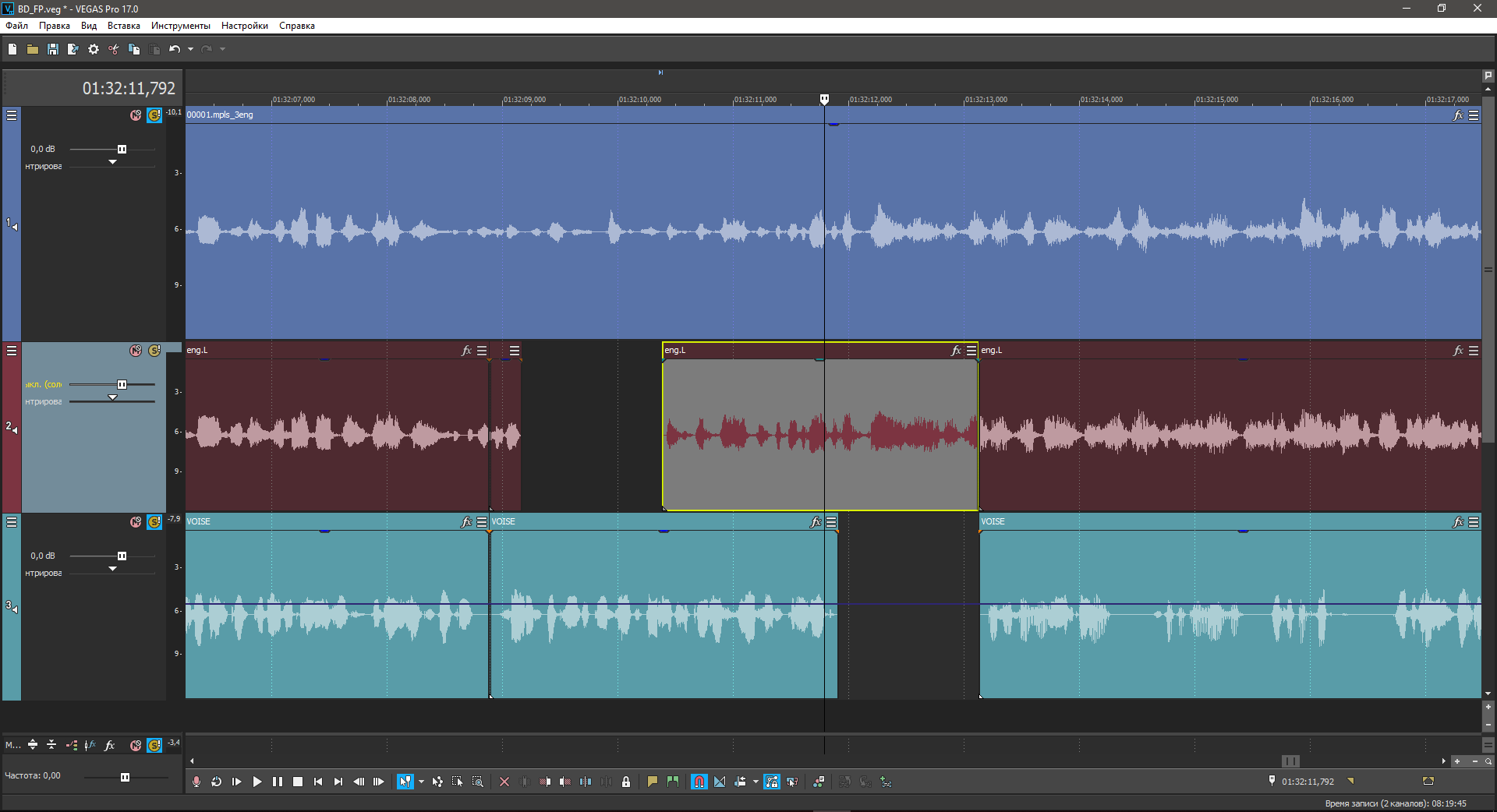Click the Cut scissors icon in toolbar

[x=114, y=49]
